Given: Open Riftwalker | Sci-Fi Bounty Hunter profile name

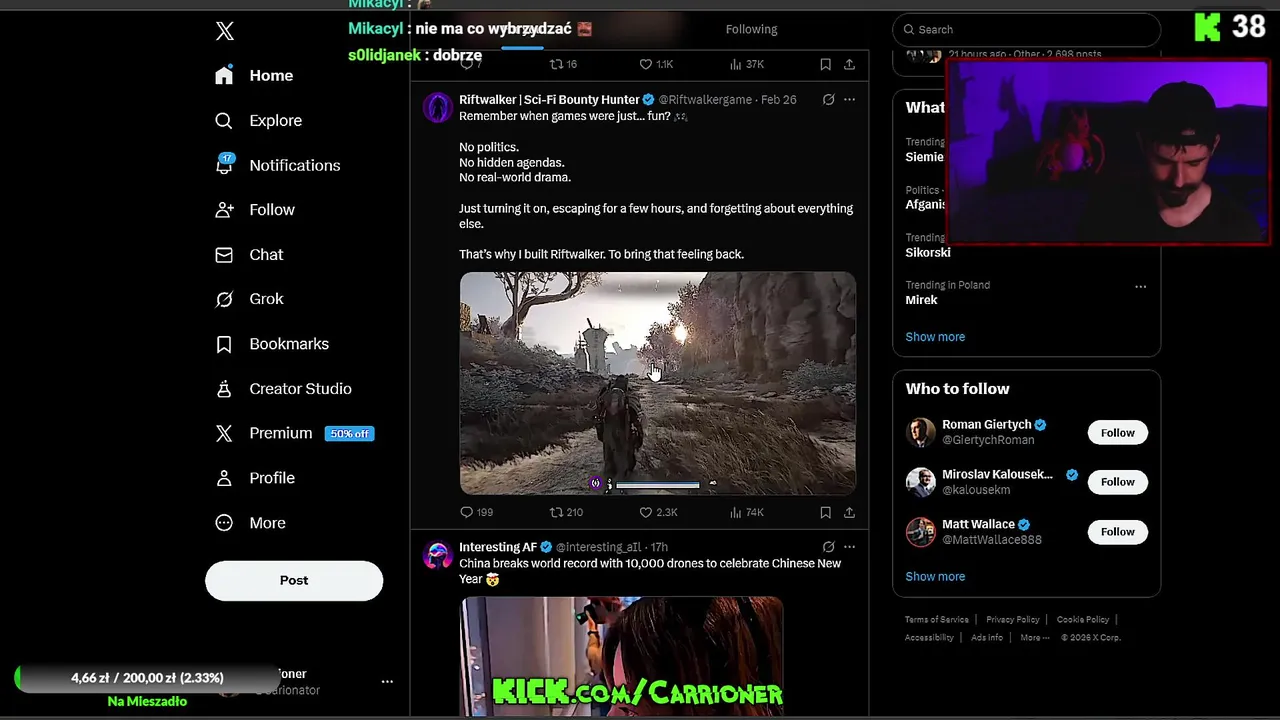Looking at the screenshot, I should click(x=549, y=100).
